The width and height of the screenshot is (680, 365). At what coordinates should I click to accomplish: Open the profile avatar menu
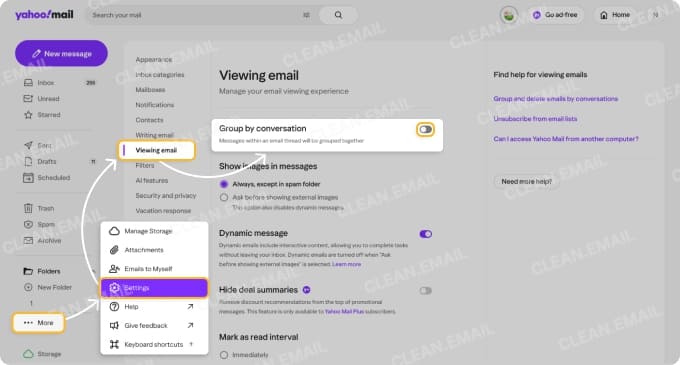[509, 15]
